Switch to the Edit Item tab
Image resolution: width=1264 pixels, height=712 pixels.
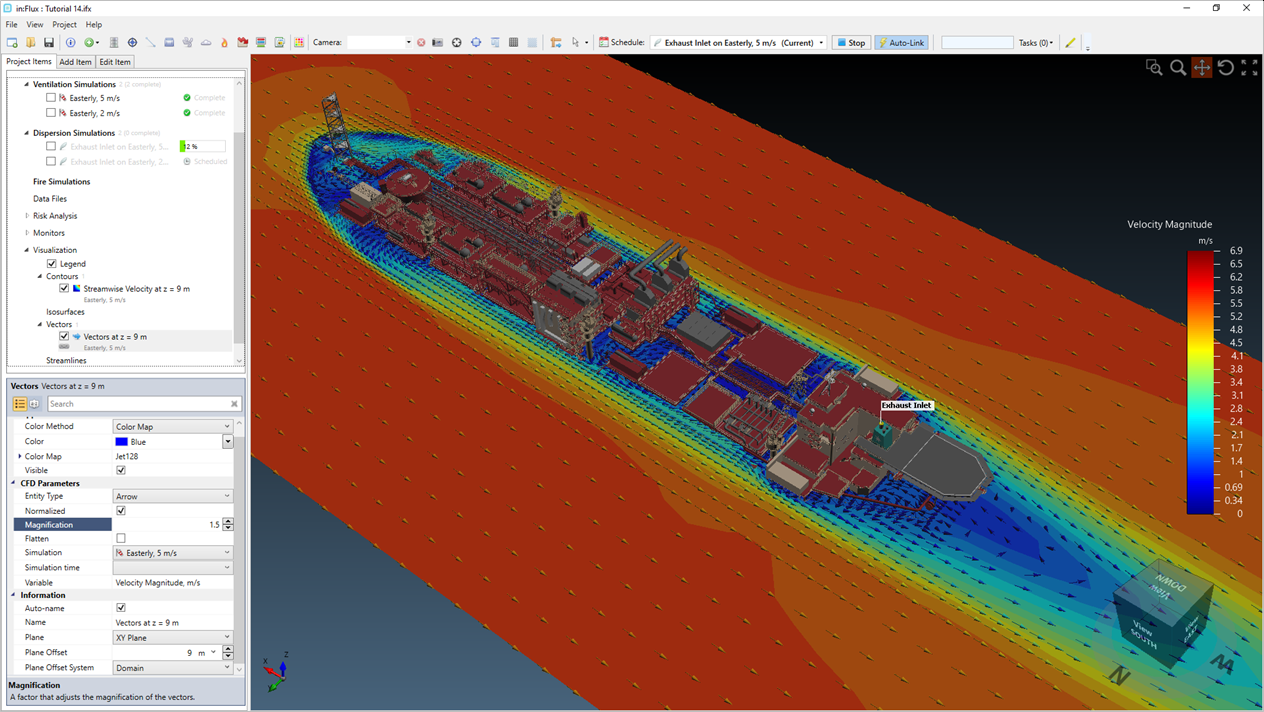coord(115,62)
